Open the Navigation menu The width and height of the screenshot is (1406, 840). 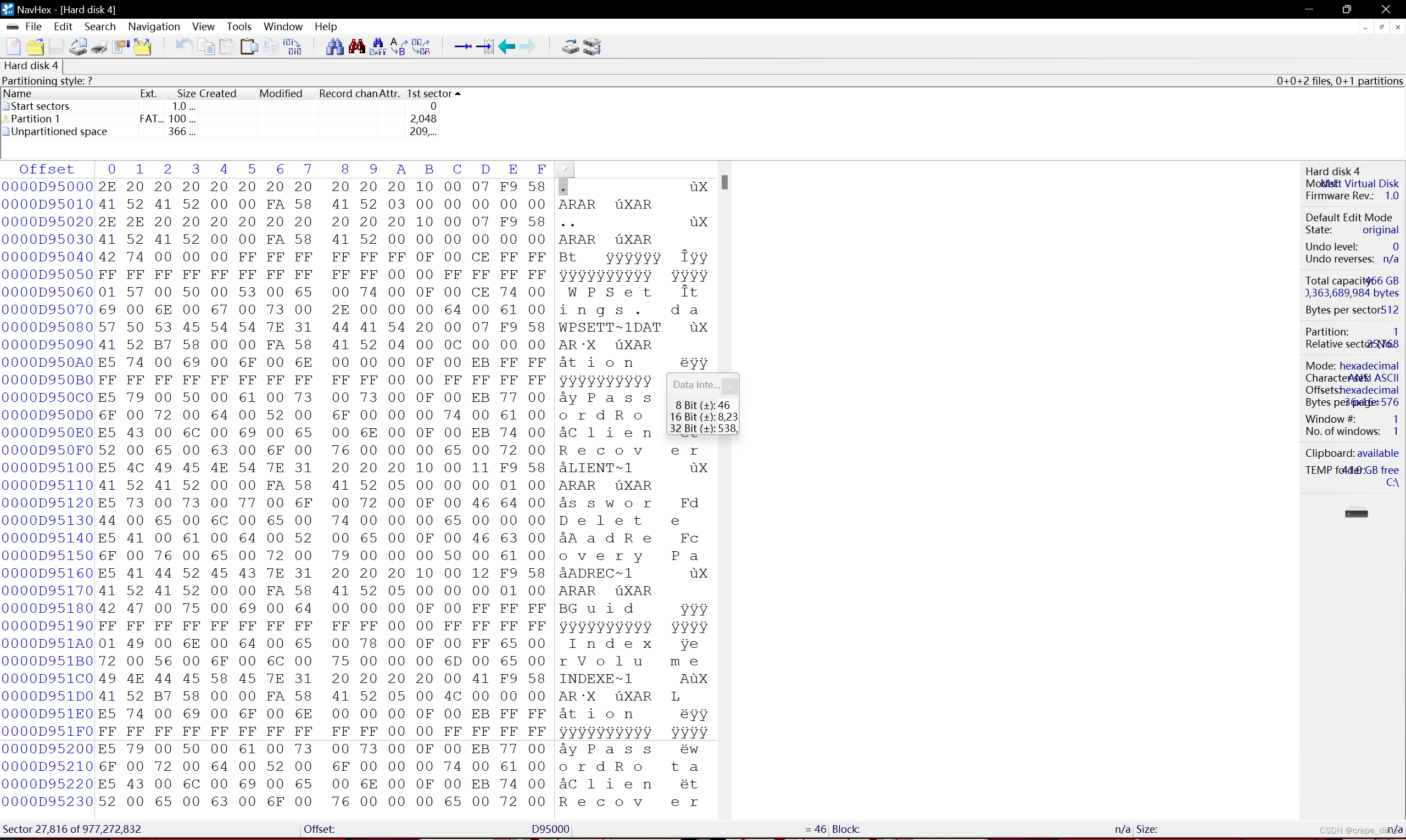pyautogui.click(x=153, y=26)
